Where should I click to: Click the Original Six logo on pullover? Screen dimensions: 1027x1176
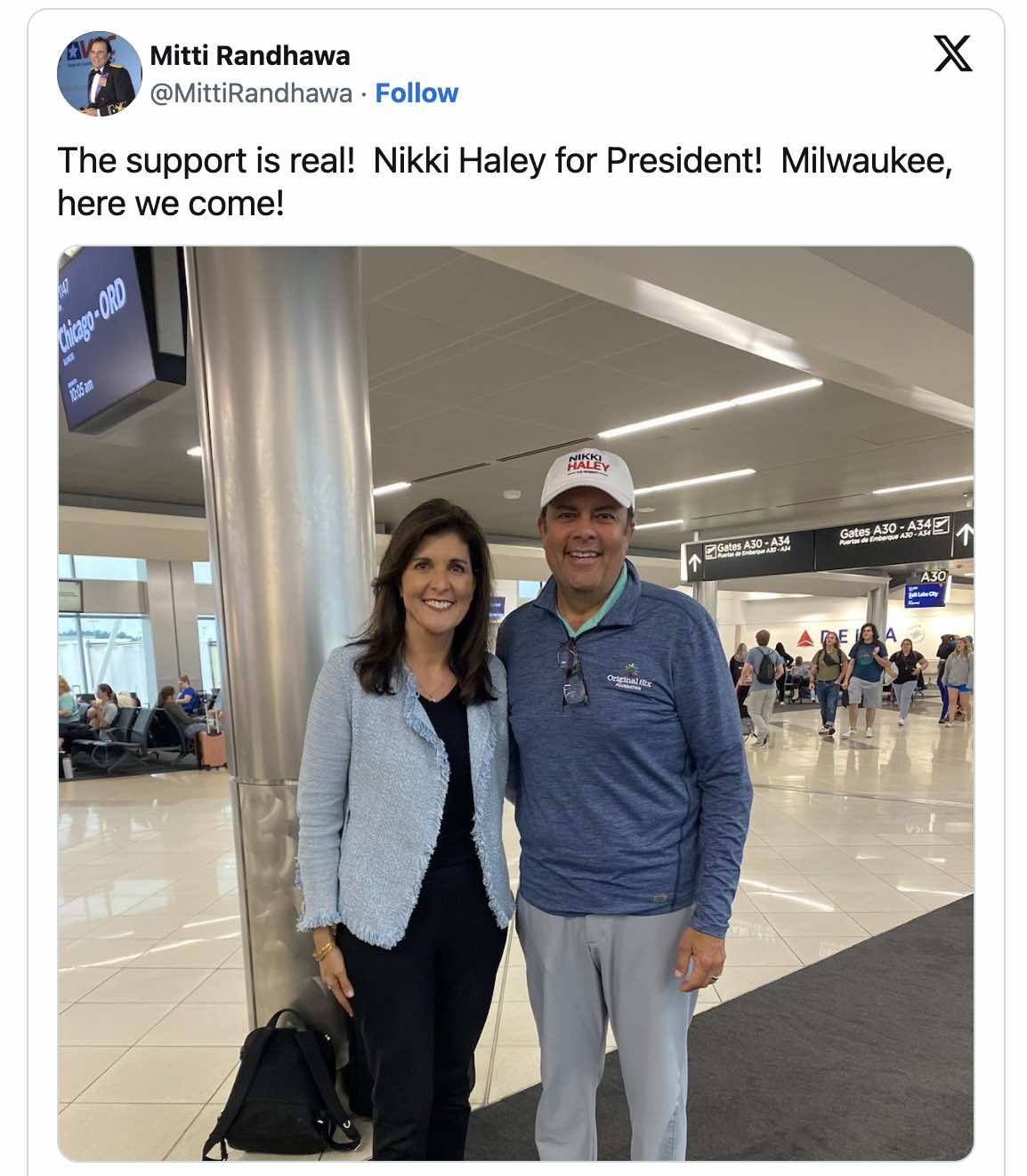click(629, 678)
